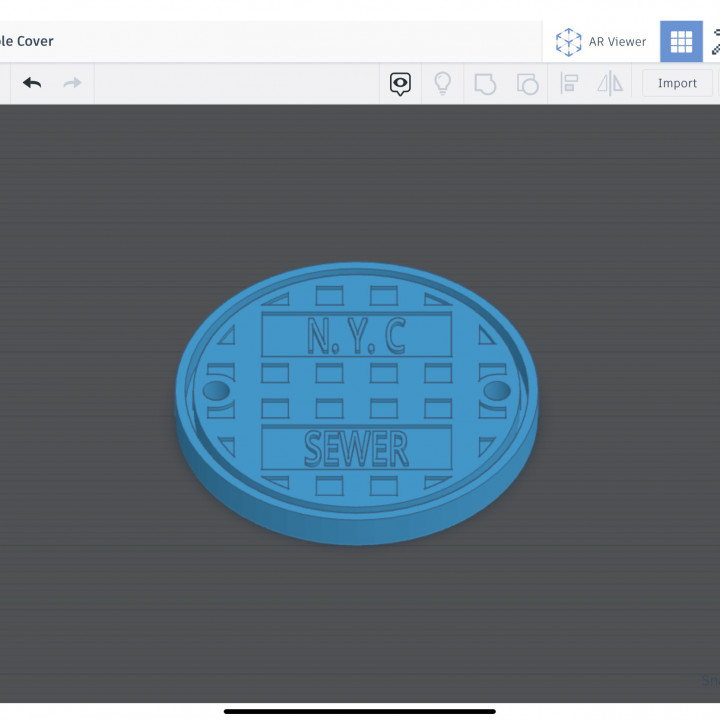
Task: Click the Import button
Action: tap(677, 83)
